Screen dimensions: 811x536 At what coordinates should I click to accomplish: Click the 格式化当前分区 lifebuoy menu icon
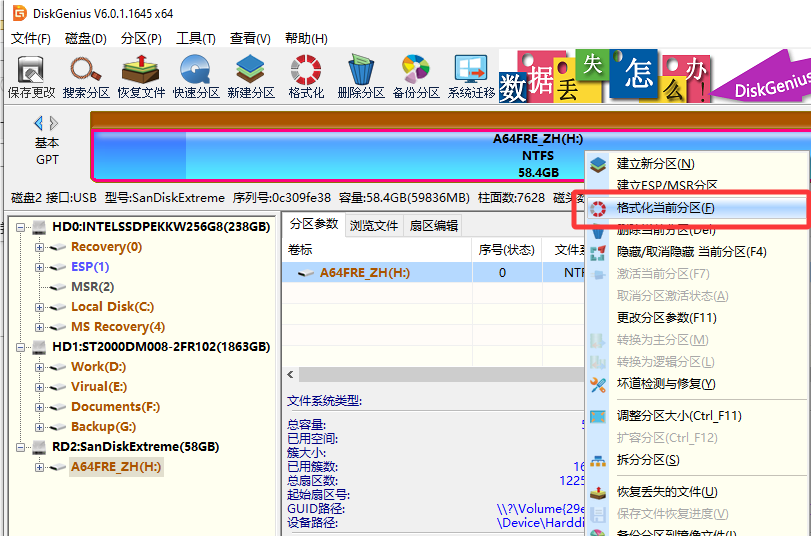tap(598, 209)
